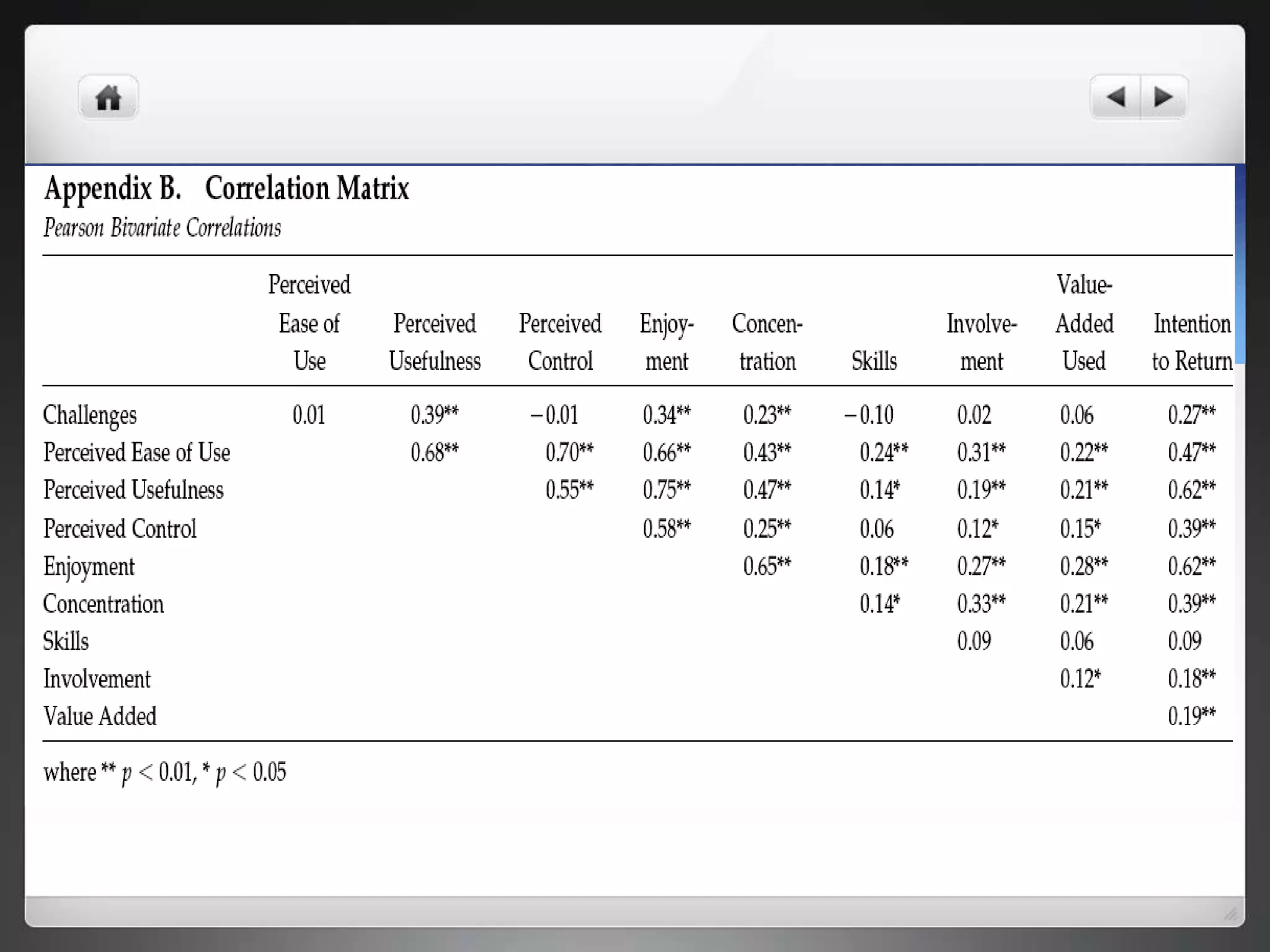Select the 'Involvement' row label
The height and width of the screenshot is (952, 1270).
pyautogui.click(x=96, y=679)
